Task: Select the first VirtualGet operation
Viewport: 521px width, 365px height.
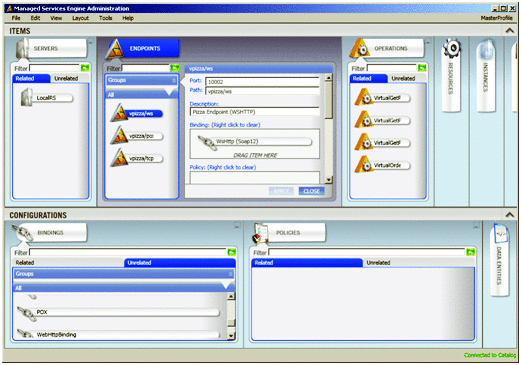Action: 382,98
